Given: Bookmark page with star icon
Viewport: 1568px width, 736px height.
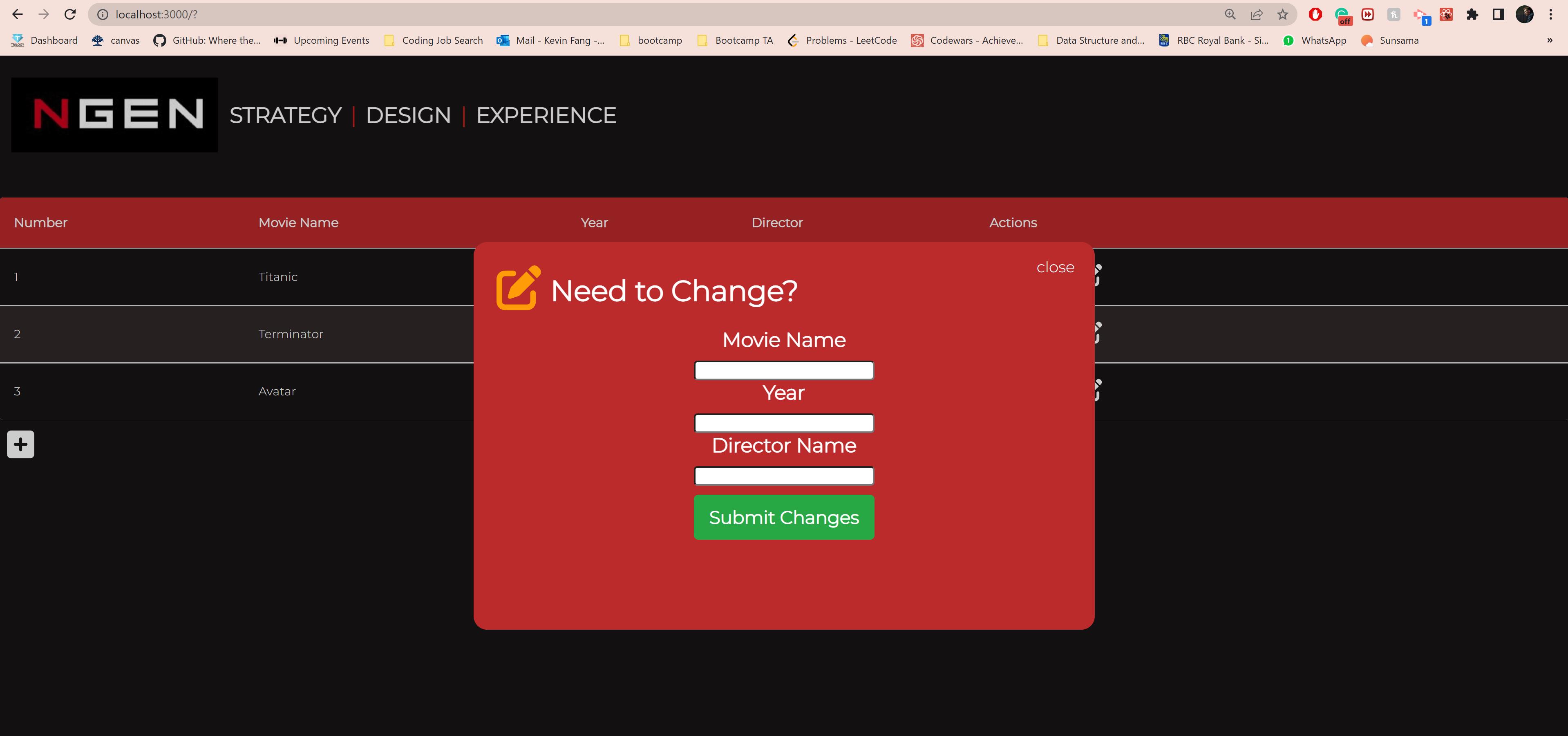Looking at the screenshot, I should 1282,15.
